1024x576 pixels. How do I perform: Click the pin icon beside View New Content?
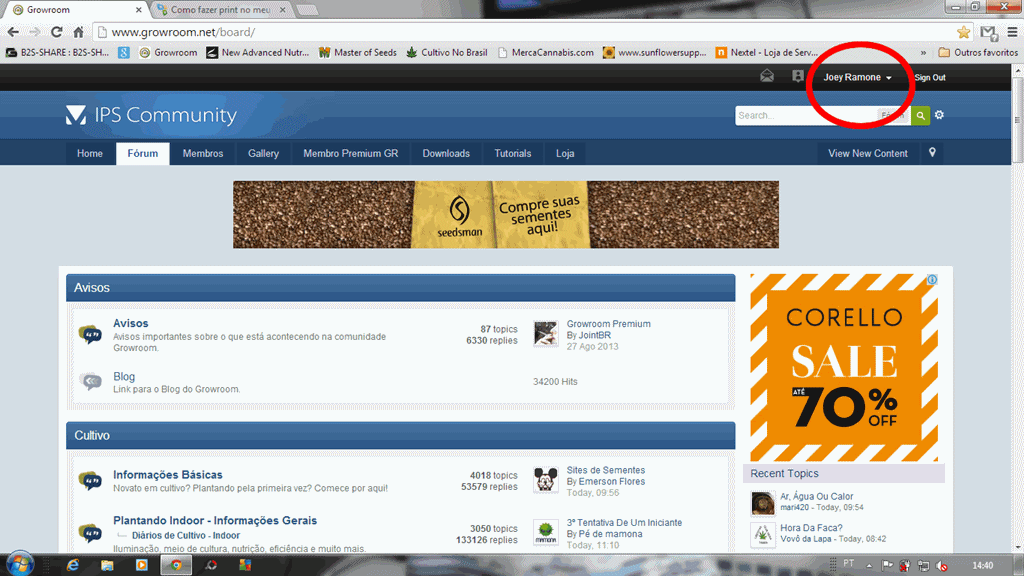[932, 153]
